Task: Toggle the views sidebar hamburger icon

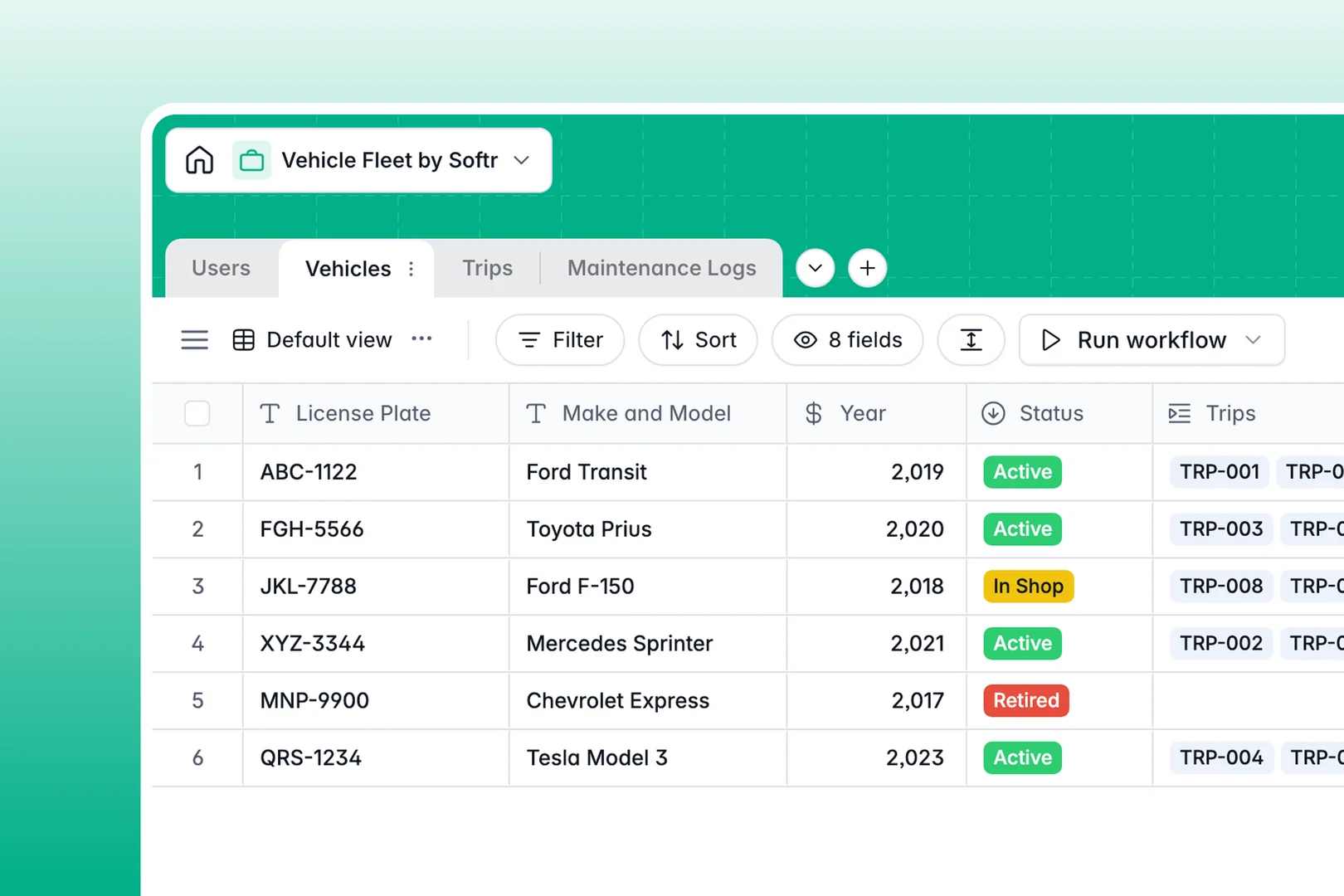Action: [x=195, y=340]
